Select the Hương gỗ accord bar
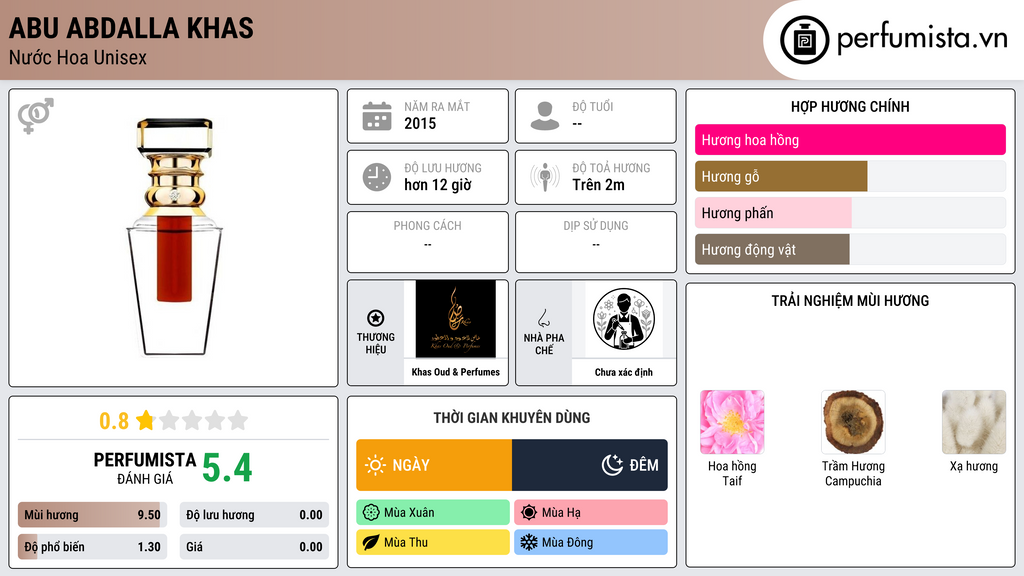Screen dimensions: 1024x576 (x=850, y=176)
